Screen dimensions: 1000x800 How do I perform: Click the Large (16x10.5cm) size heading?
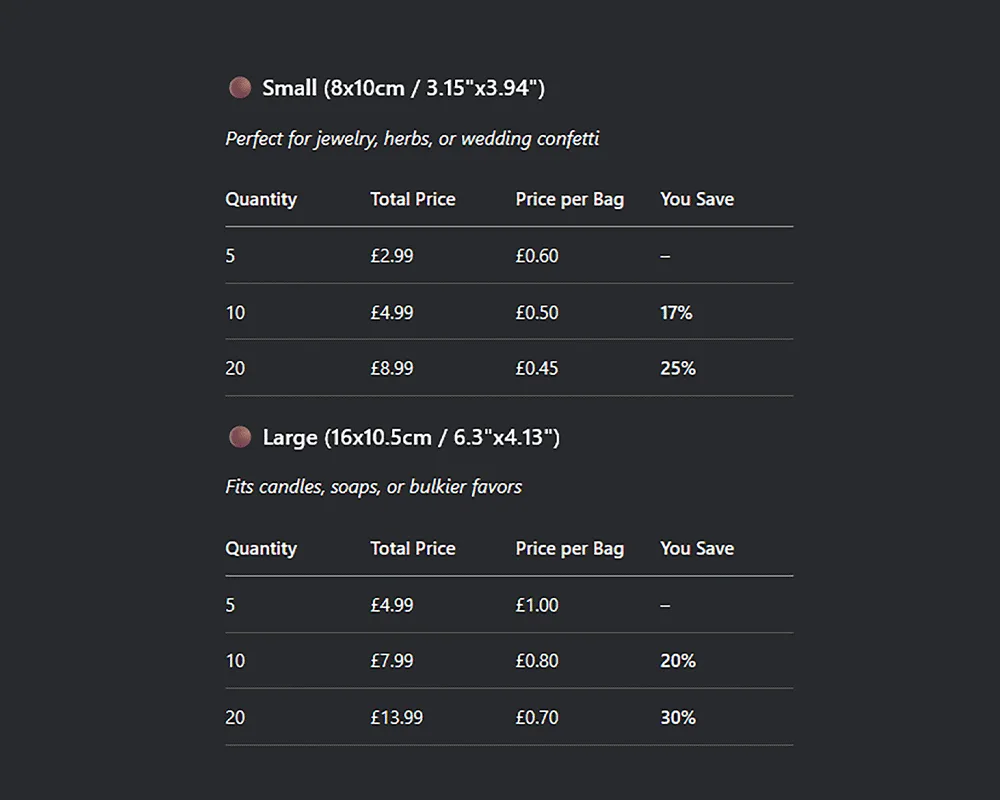(x=411, y=437)
